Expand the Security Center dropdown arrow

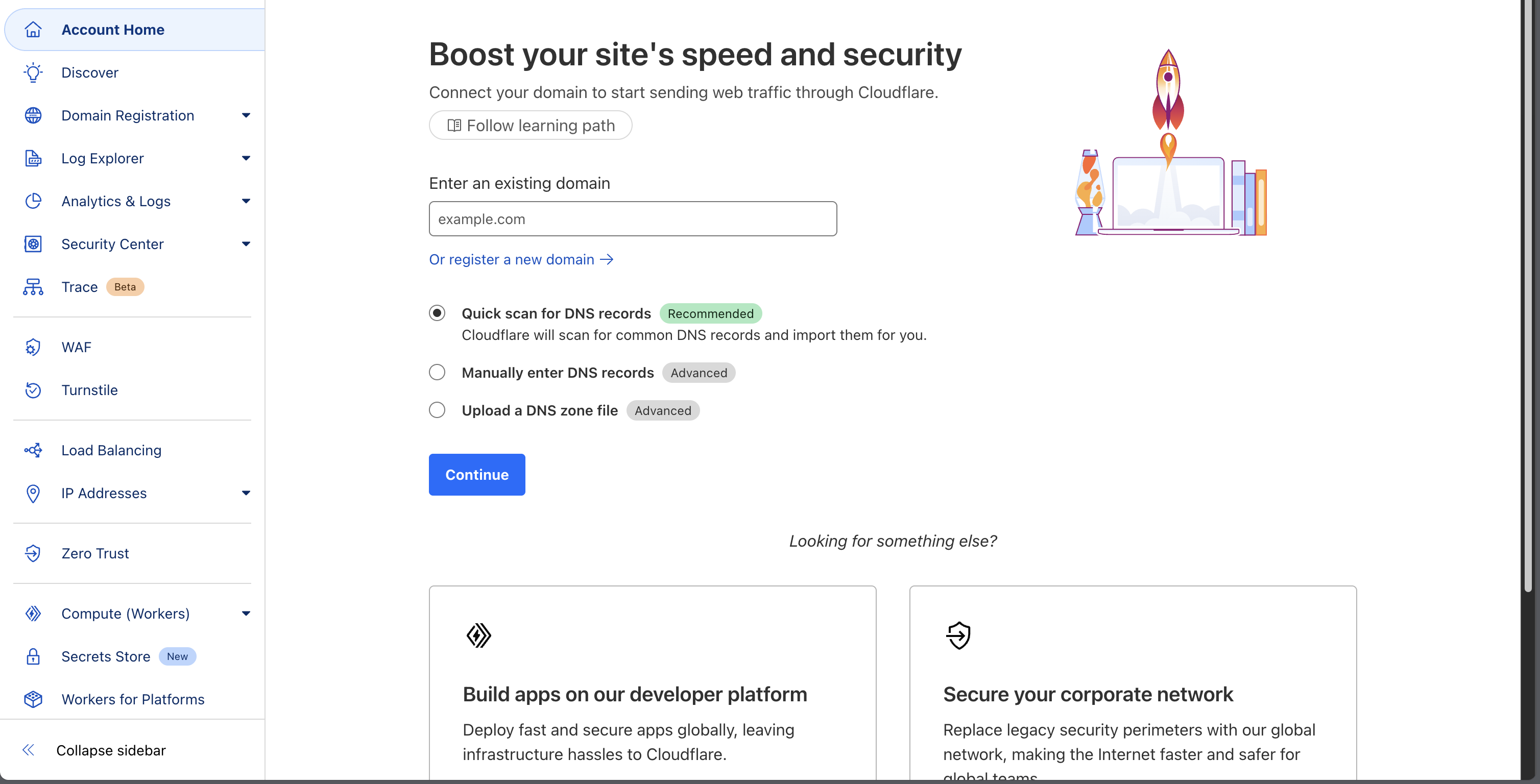(246, 244)
